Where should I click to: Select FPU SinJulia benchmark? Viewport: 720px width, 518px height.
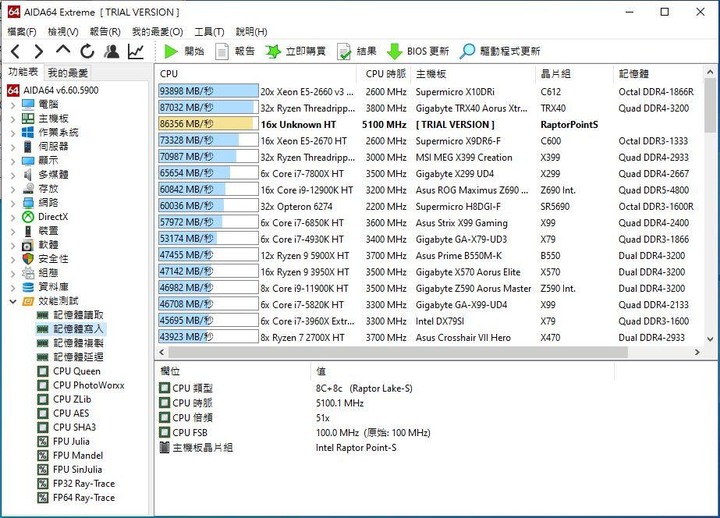70,469
